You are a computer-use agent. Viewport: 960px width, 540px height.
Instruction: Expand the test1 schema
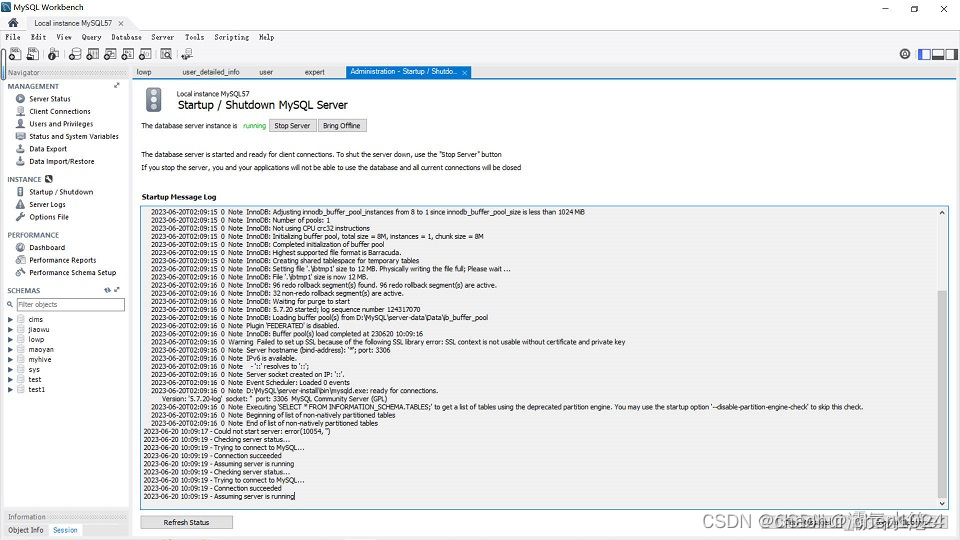click(10, 389)
